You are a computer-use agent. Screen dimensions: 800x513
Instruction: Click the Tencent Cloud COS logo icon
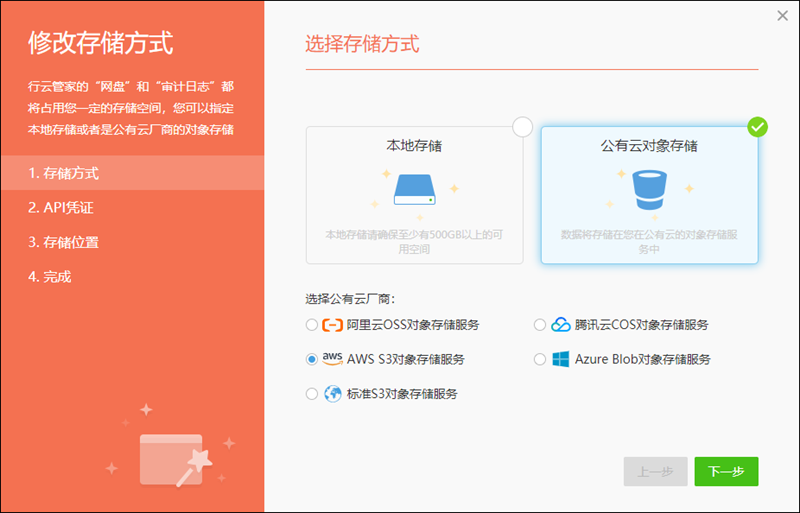[561, 325]
